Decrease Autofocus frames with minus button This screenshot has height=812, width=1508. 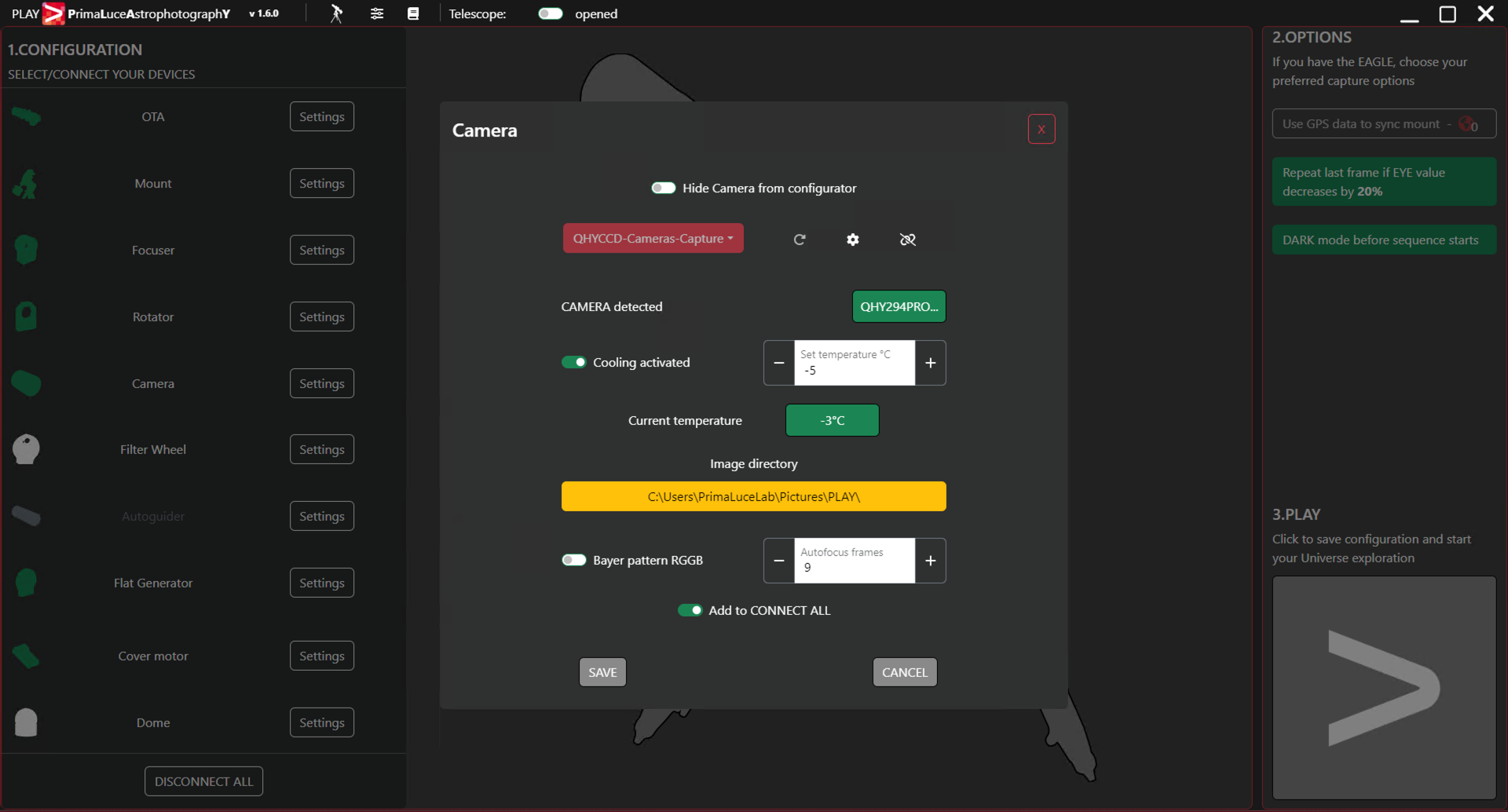coord(779,561)
